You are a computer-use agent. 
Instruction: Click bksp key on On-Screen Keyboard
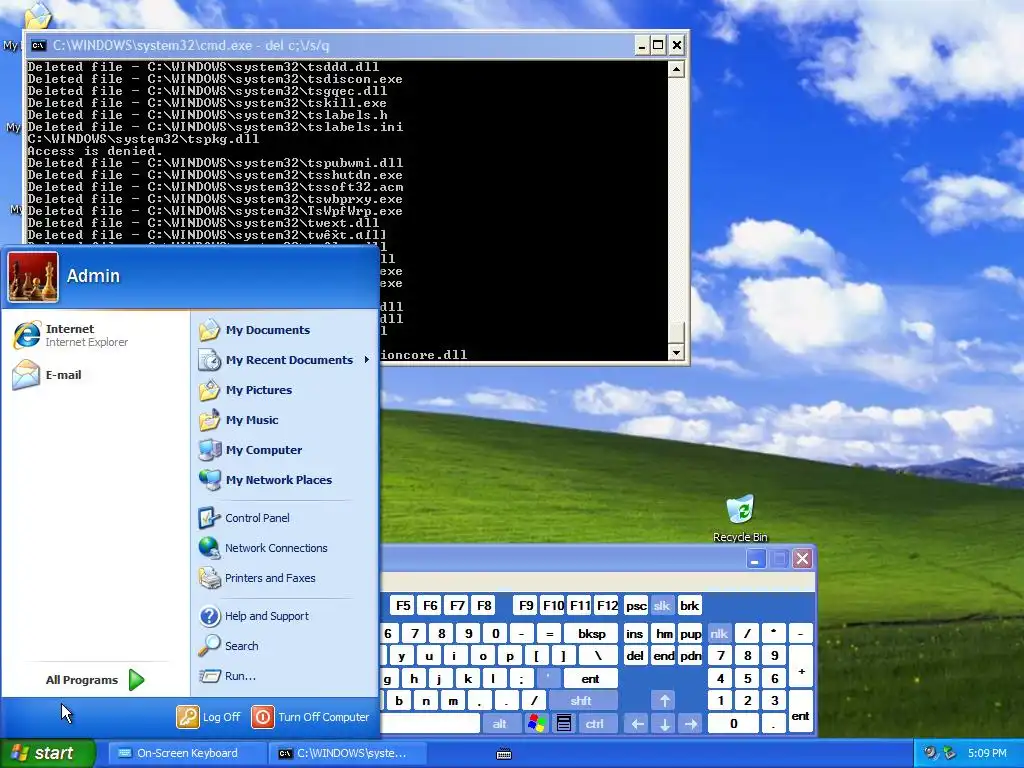point(592,633)
